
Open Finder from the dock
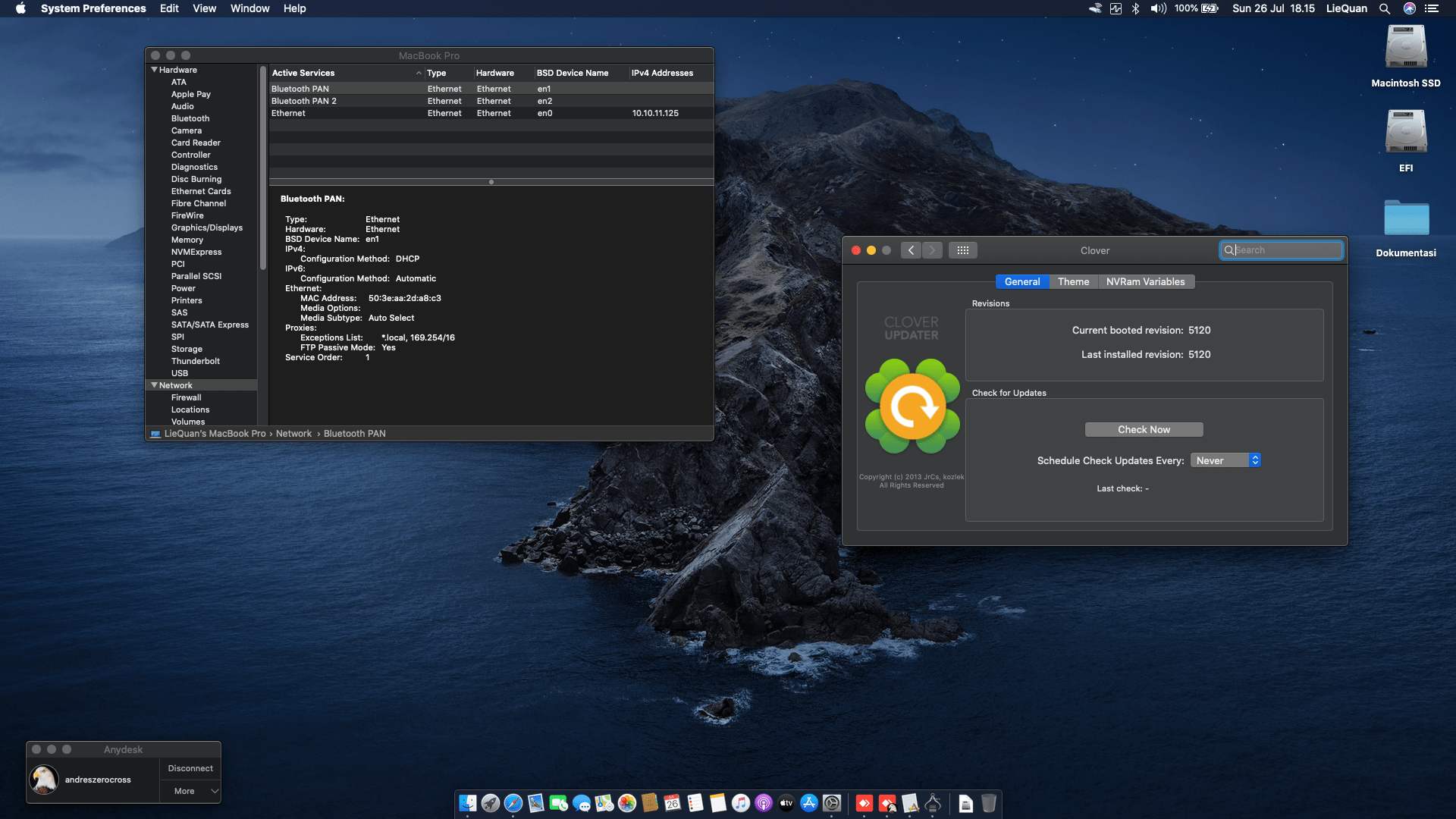[468, 803]
